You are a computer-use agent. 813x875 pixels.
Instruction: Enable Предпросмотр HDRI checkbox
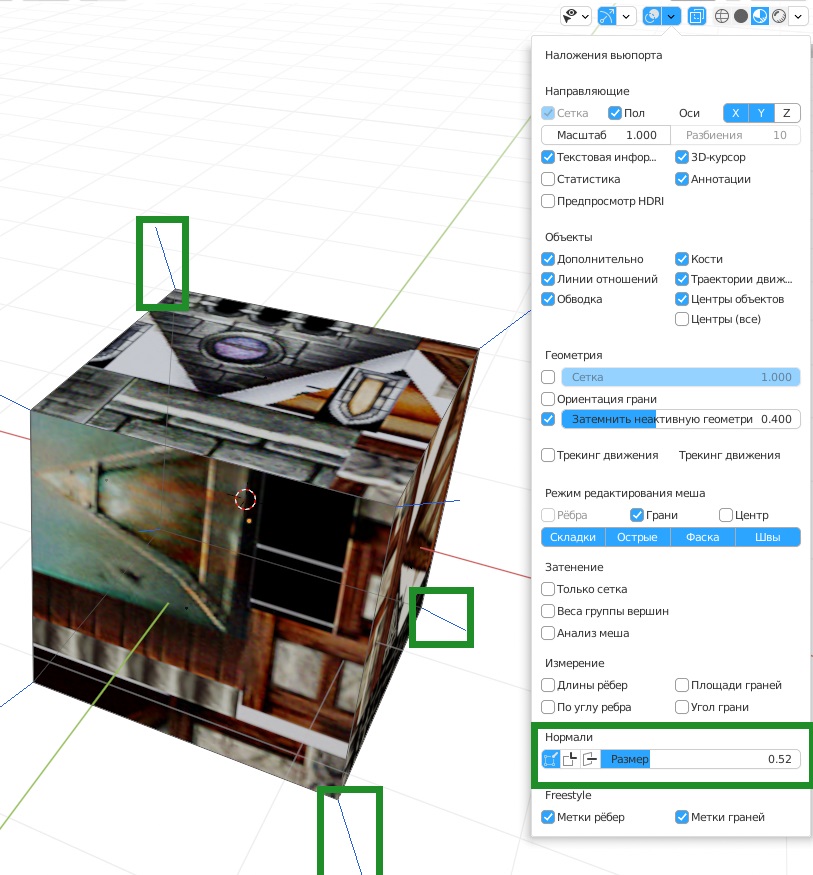(x=548, y=201)
